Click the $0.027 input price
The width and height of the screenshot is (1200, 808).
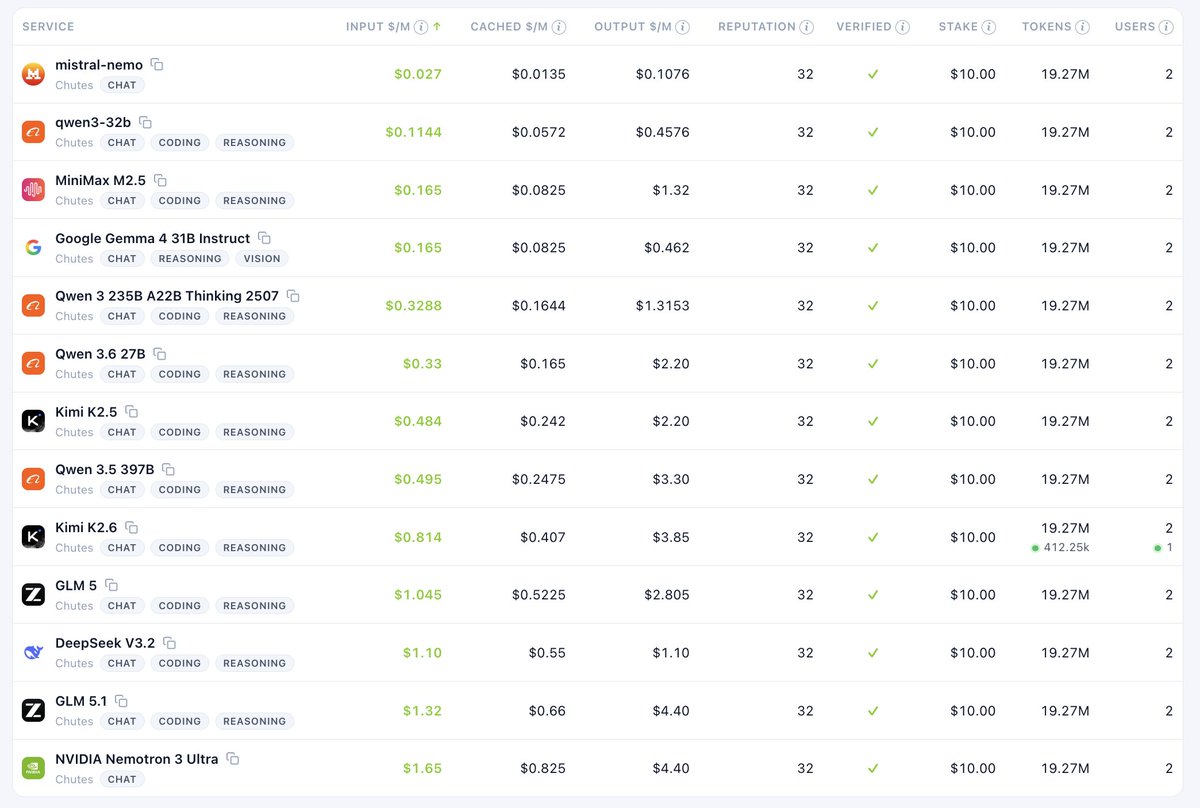(418, 74)
